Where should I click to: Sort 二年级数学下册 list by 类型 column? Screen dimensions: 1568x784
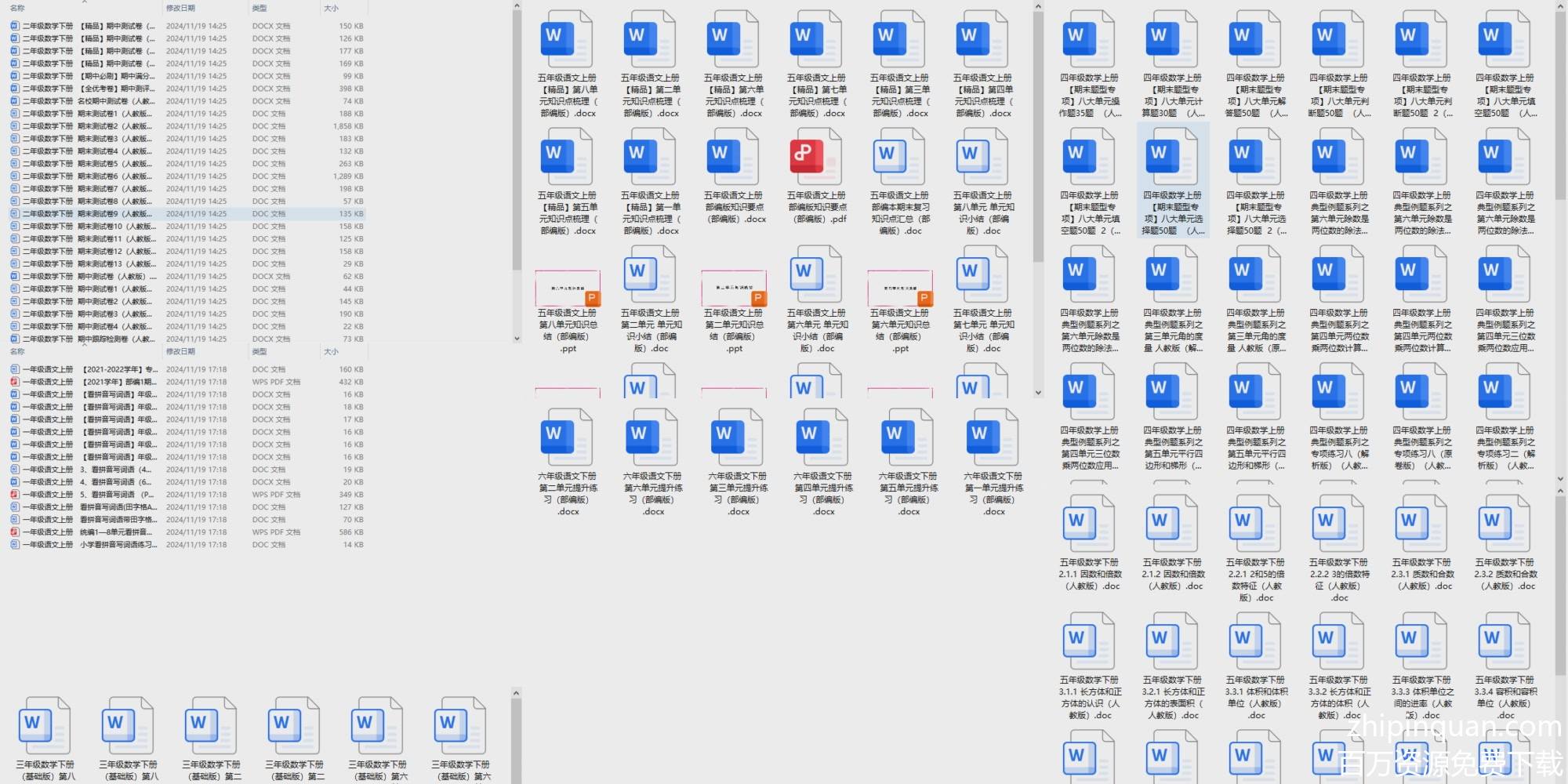pyautogui.click(x=260, y=9)
